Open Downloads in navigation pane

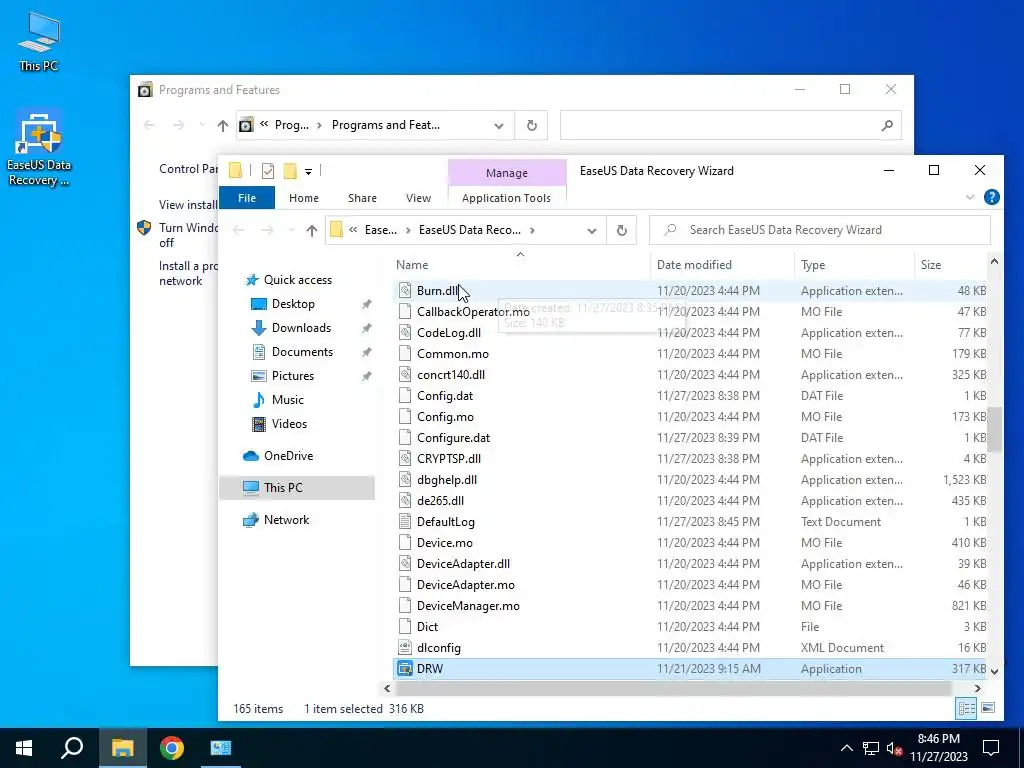(x=301, y=328)
